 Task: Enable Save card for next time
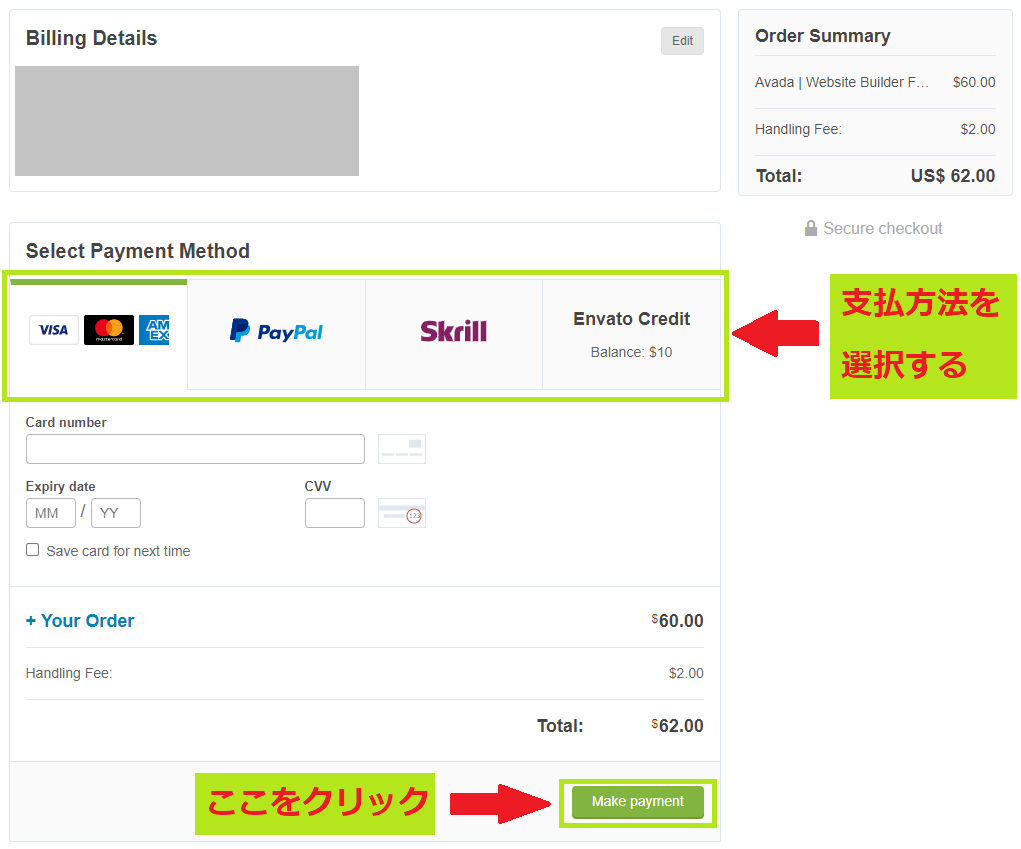[x=33, y=550]
